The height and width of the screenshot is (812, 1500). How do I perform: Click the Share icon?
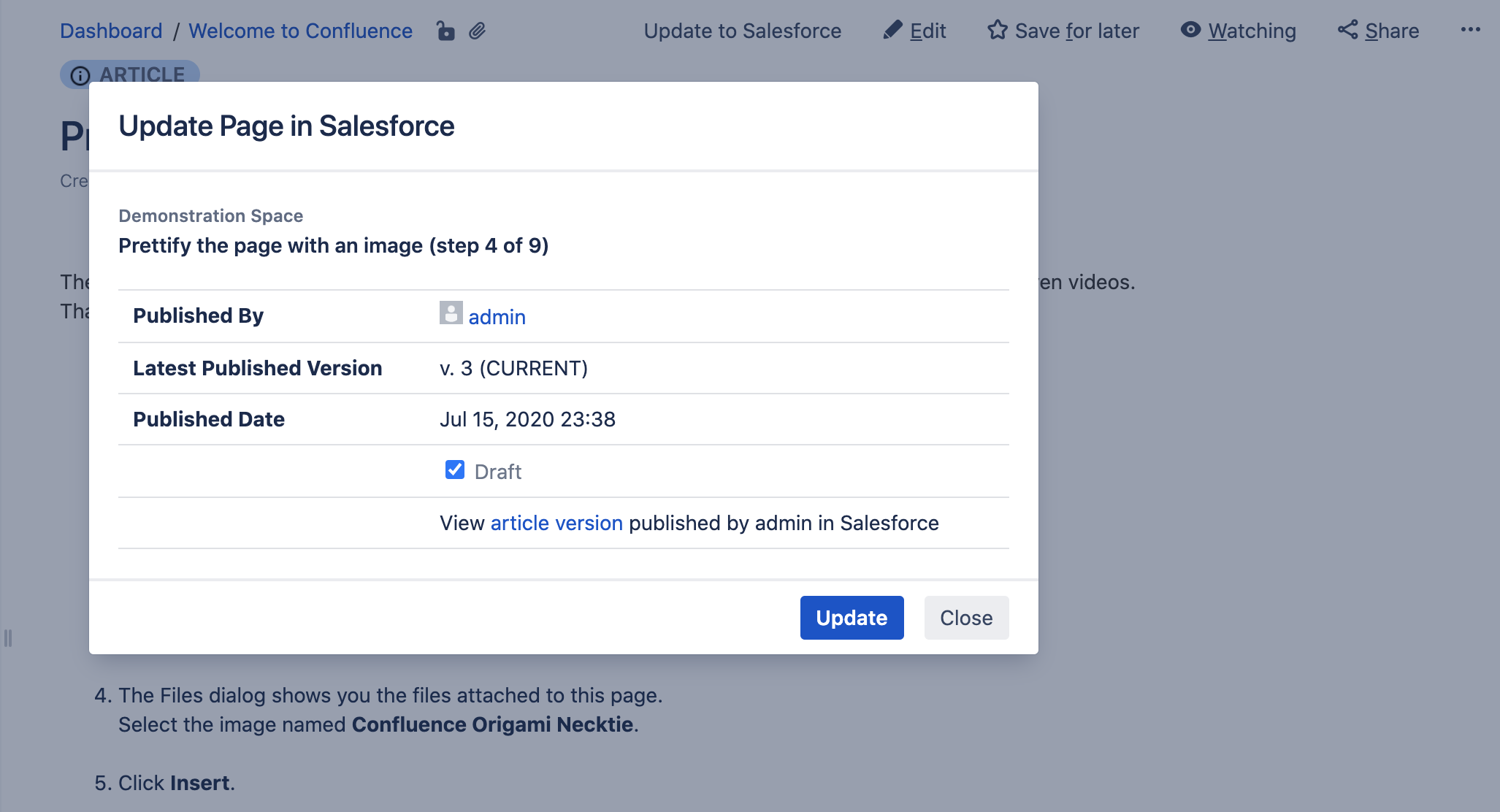(1347, 30)
